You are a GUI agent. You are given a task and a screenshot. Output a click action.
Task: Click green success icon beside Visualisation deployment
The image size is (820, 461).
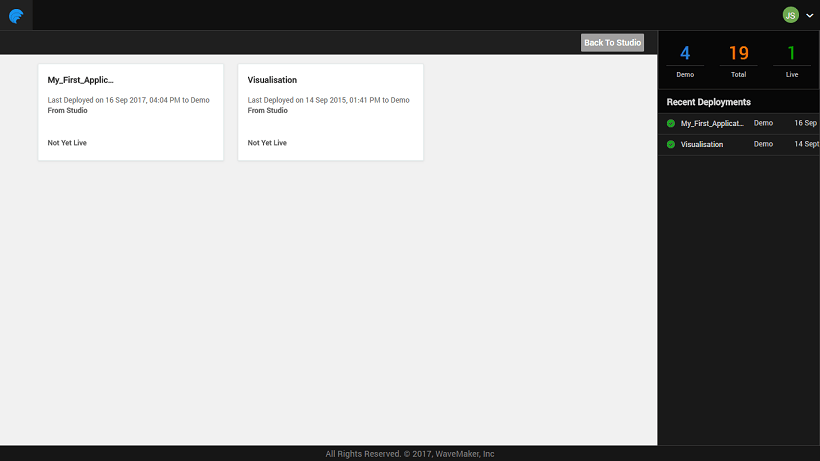pos(671,144)
